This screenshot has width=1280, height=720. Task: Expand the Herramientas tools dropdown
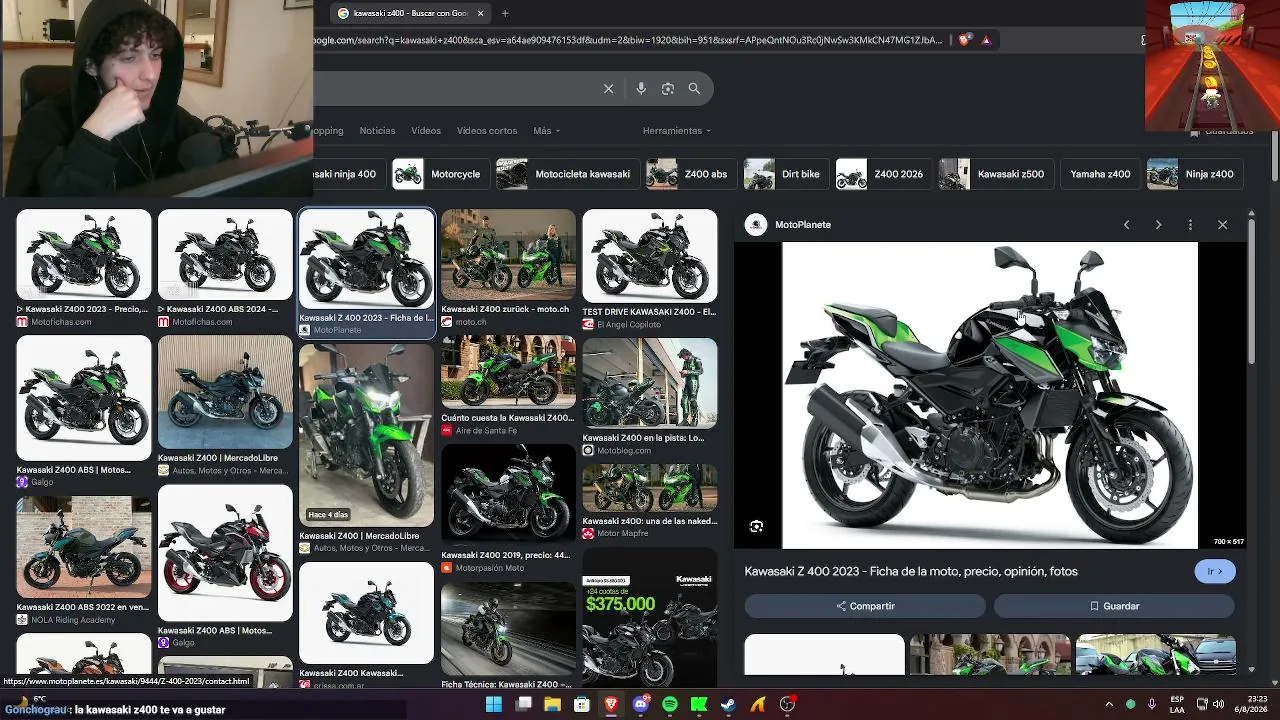pyautogui.click(x=677, y=131)
